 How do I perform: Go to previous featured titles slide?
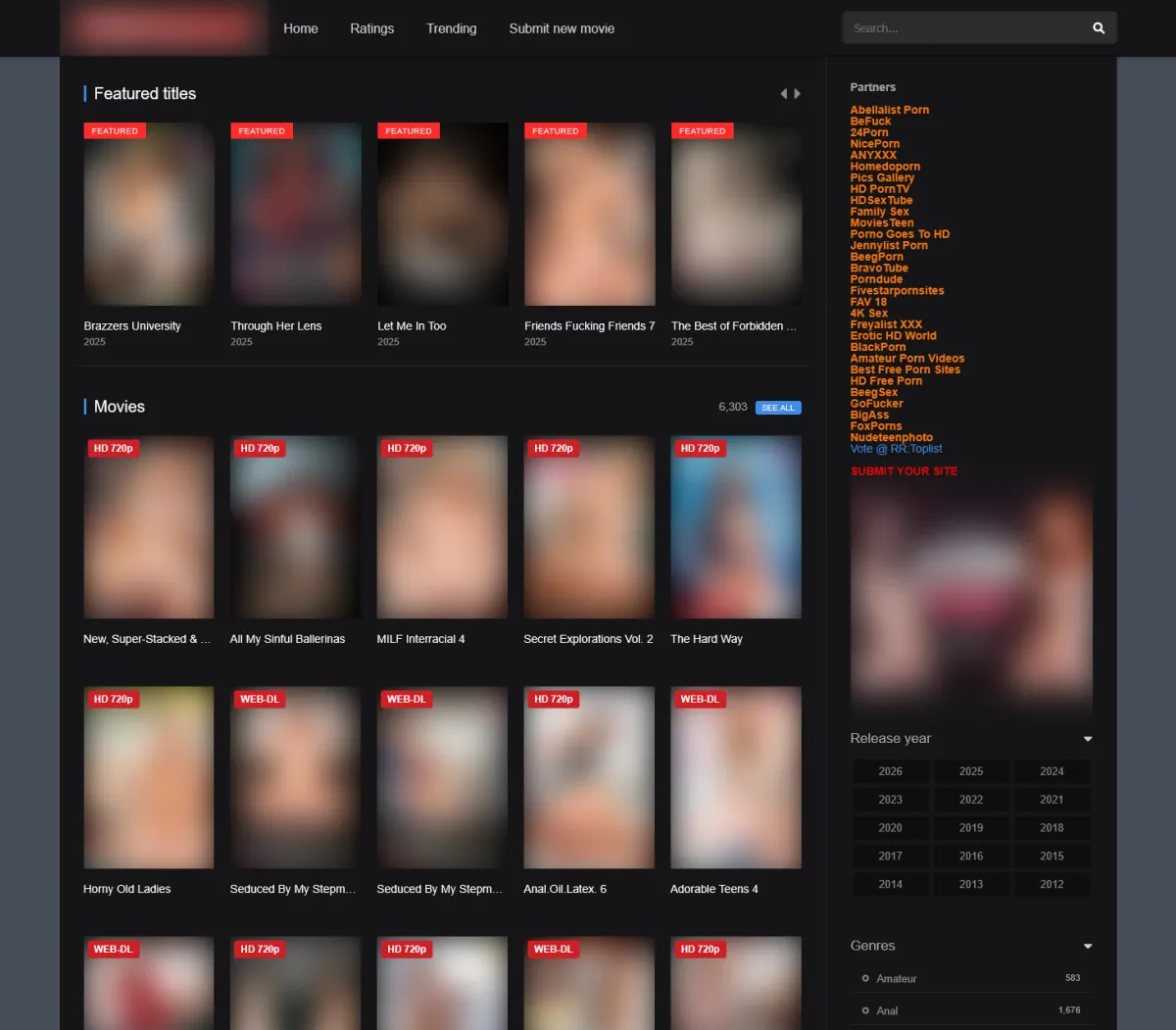coord(783,94)
